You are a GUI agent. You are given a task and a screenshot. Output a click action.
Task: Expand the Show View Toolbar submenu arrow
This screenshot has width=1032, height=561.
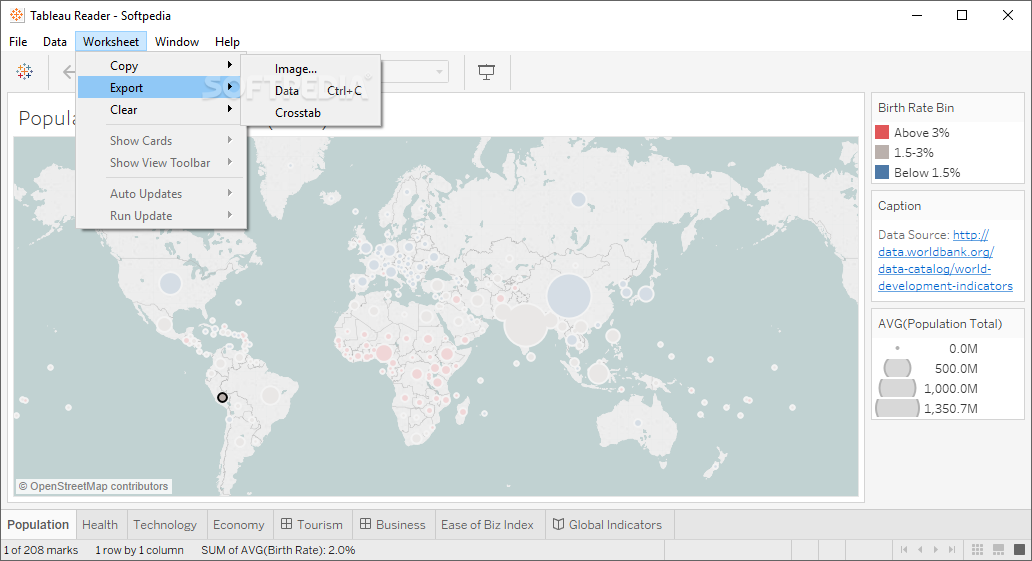[x=230, y=162]
